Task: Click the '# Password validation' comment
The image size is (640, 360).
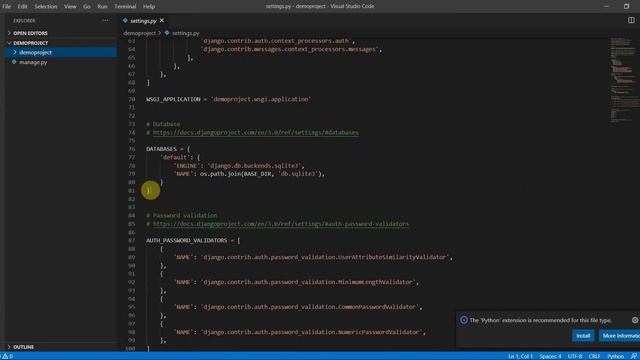Action: [x=182, y=216]
